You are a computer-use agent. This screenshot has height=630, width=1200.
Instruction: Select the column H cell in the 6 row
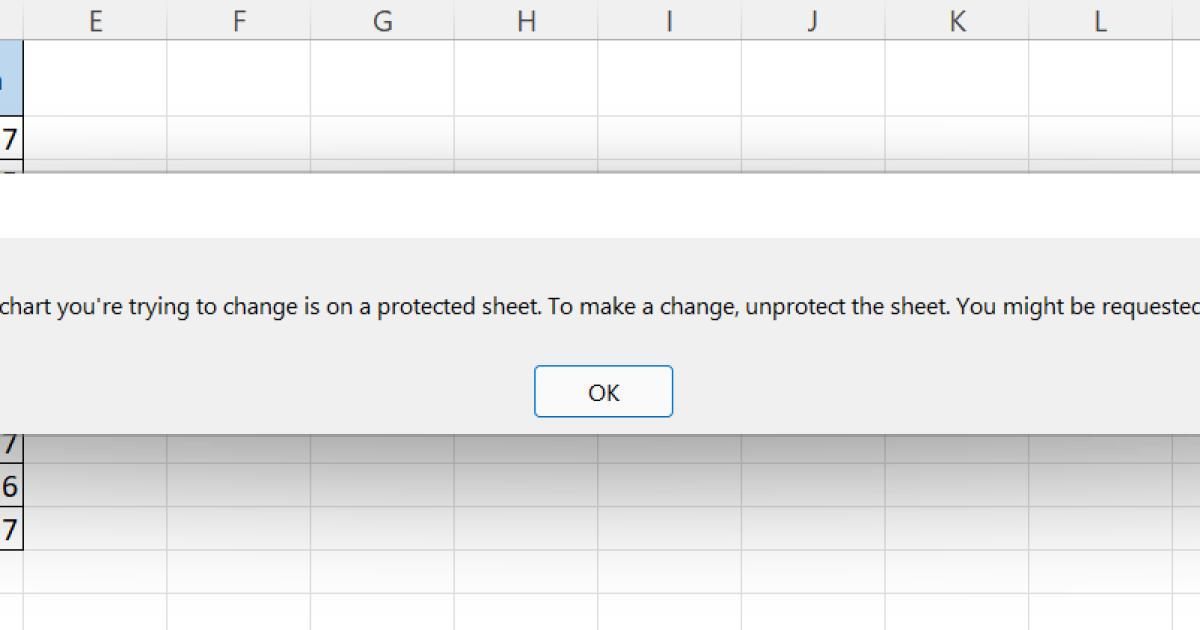pos(526,486)
